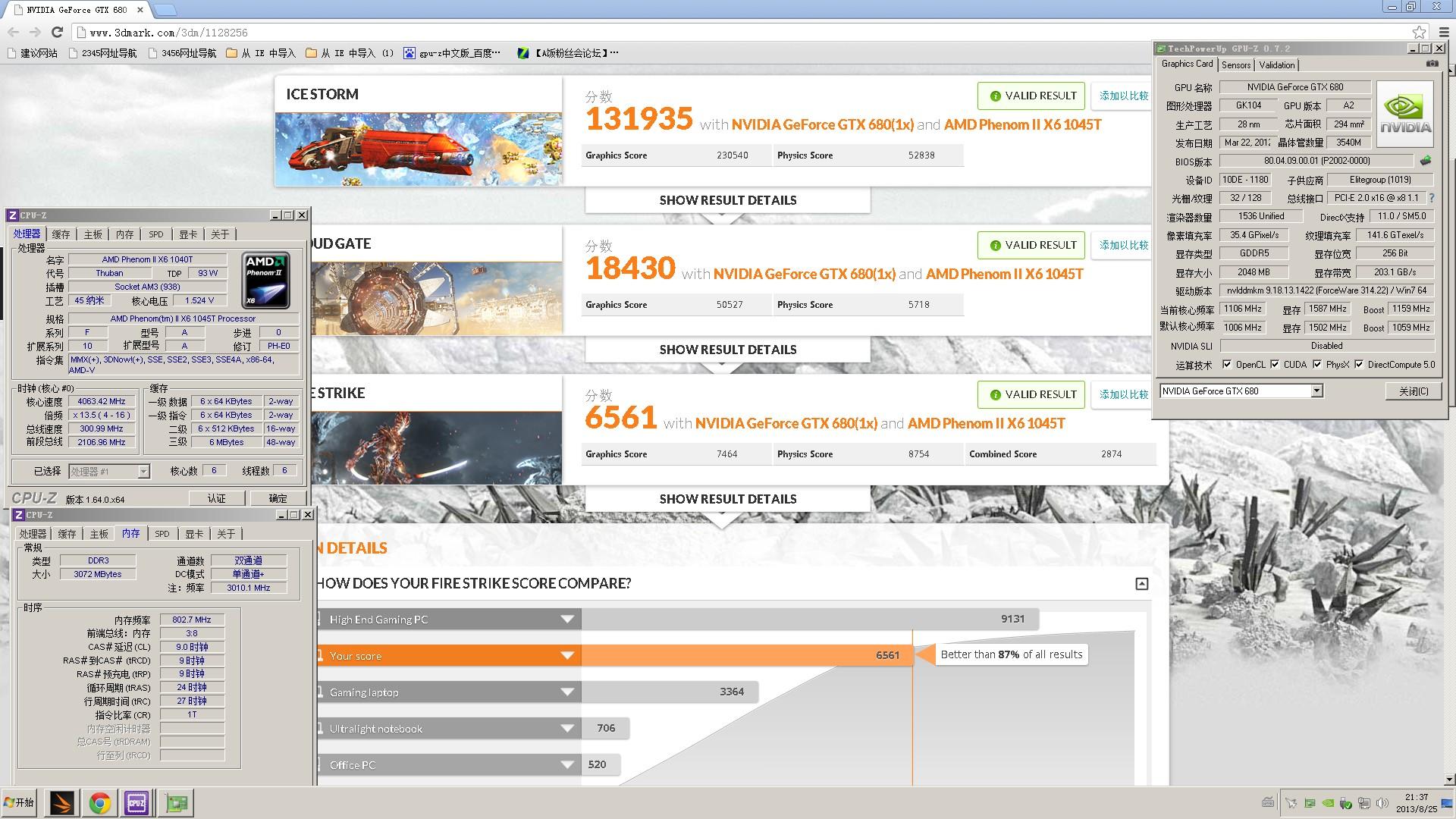Click Cloud Gate VALID RESULT badge
The width and height of the screenshot is (1456, 819).
click(1031, 245)
